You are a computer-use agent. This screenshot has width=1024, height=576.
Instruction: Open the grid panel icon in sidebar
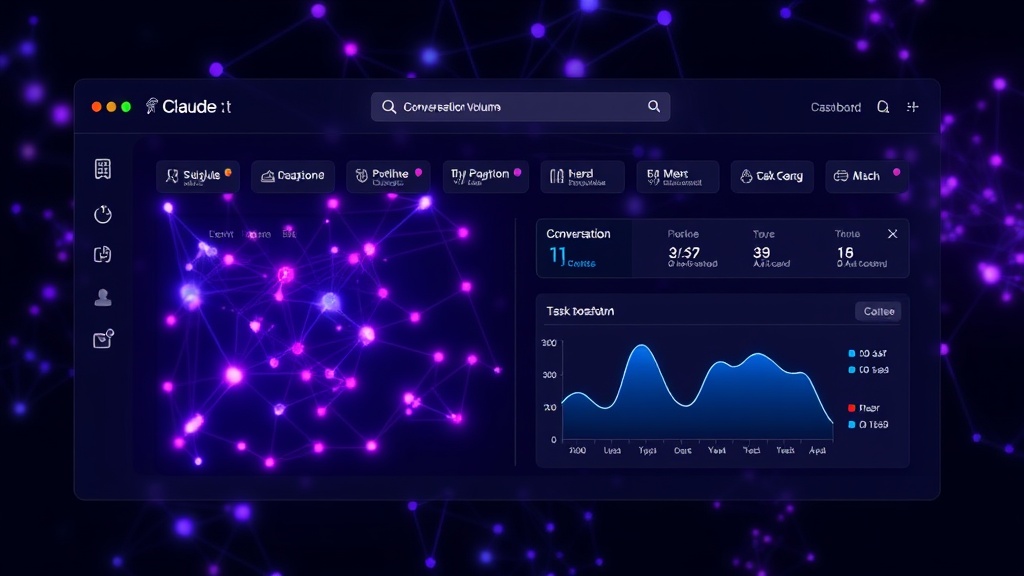pos(103,168)
